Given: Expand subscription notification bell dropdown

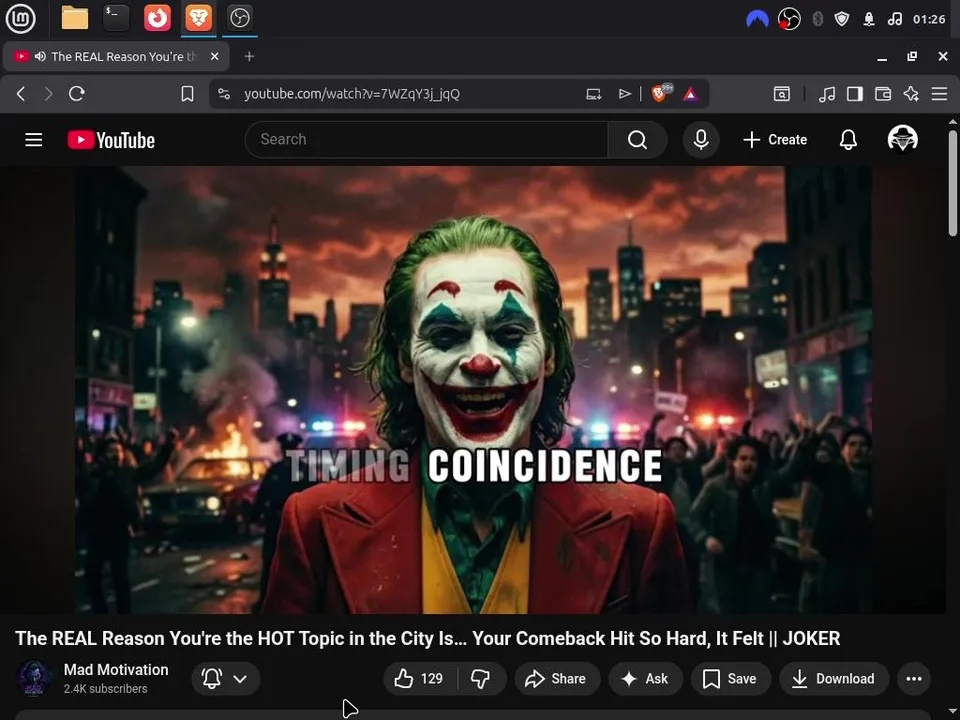Looking at the screenshot, I should click(226, 678).
